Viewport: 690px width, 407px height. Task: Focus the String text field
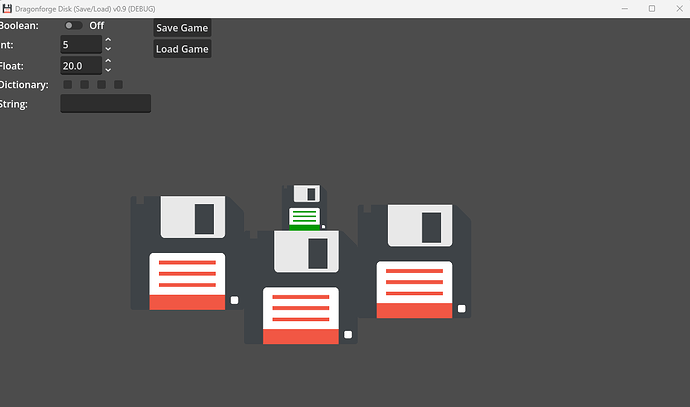click(106, 104)
